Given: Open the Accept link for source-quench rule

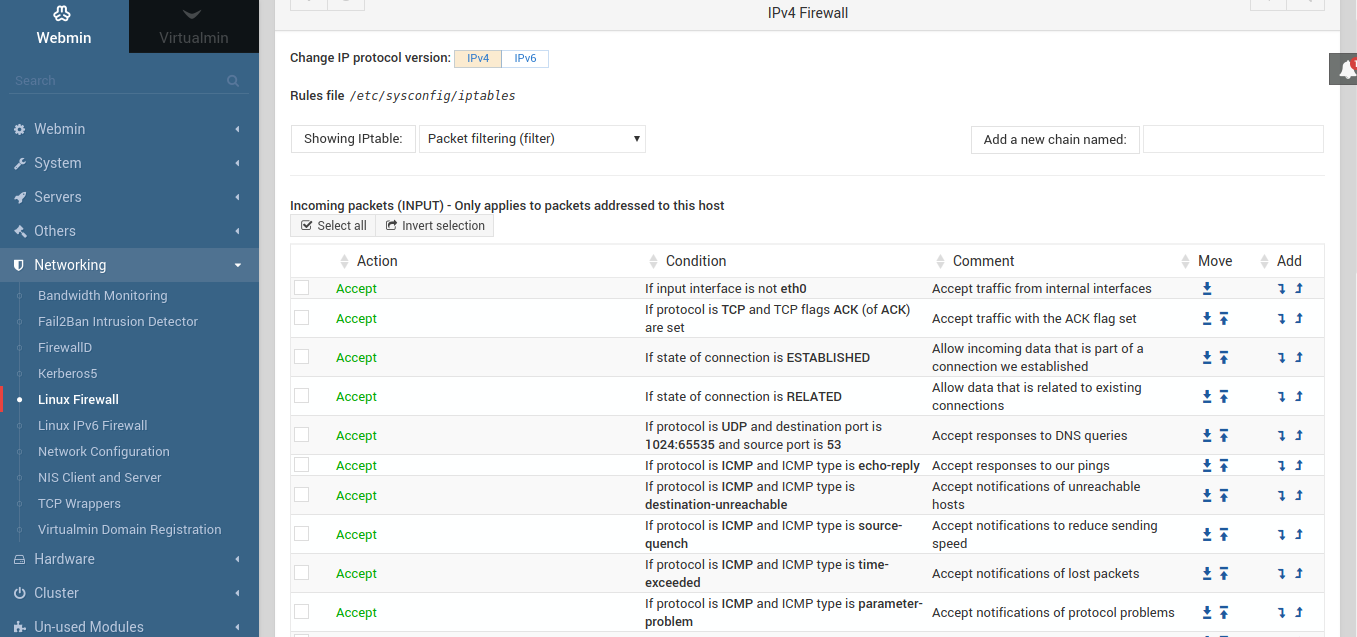Looking at the screenshot, I should coord(356,535).
